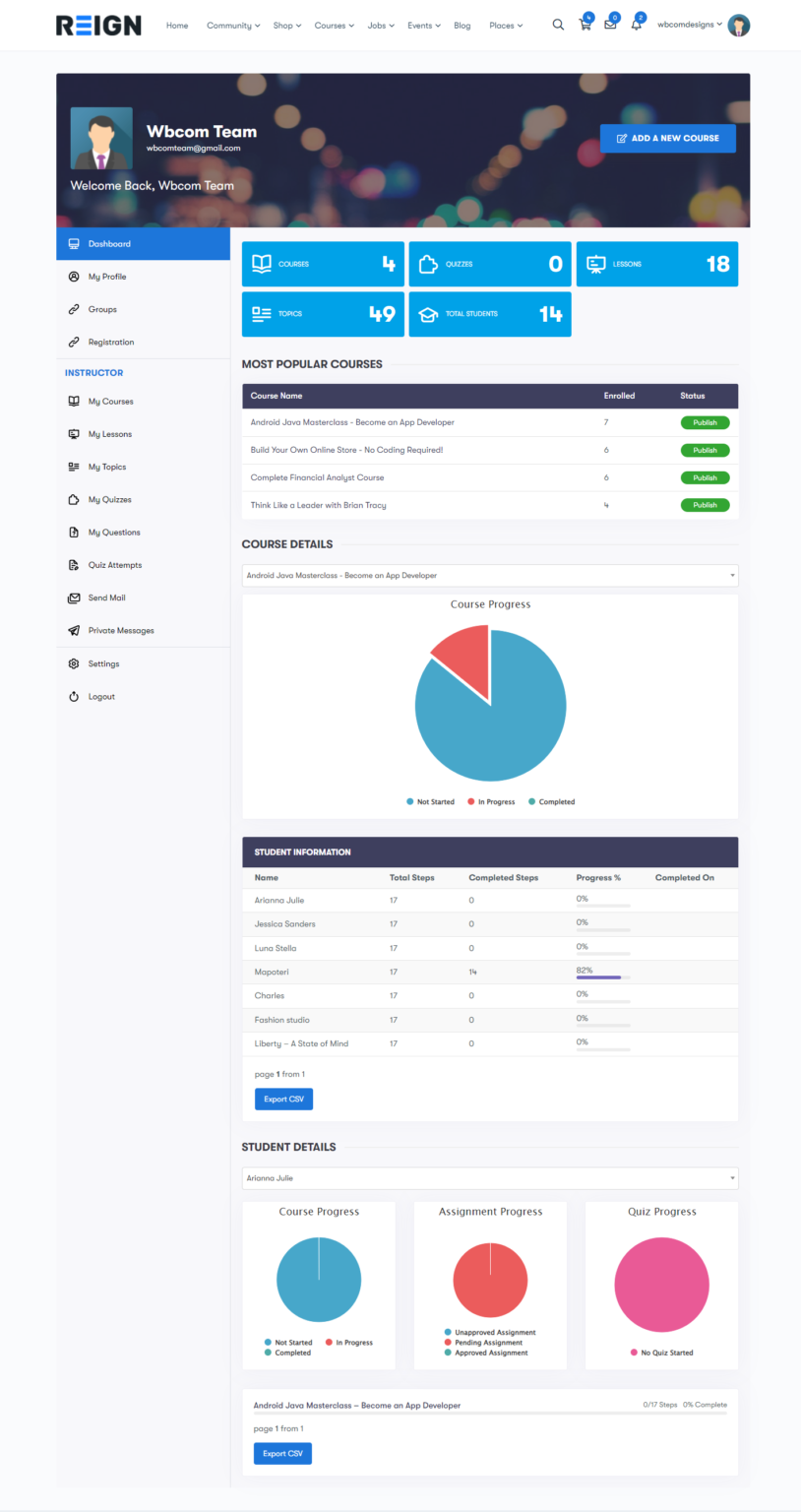The image size is (801, 1512).
Task: Click the ADD A NEW COURSE button
Action: click(x=667, y=138)
